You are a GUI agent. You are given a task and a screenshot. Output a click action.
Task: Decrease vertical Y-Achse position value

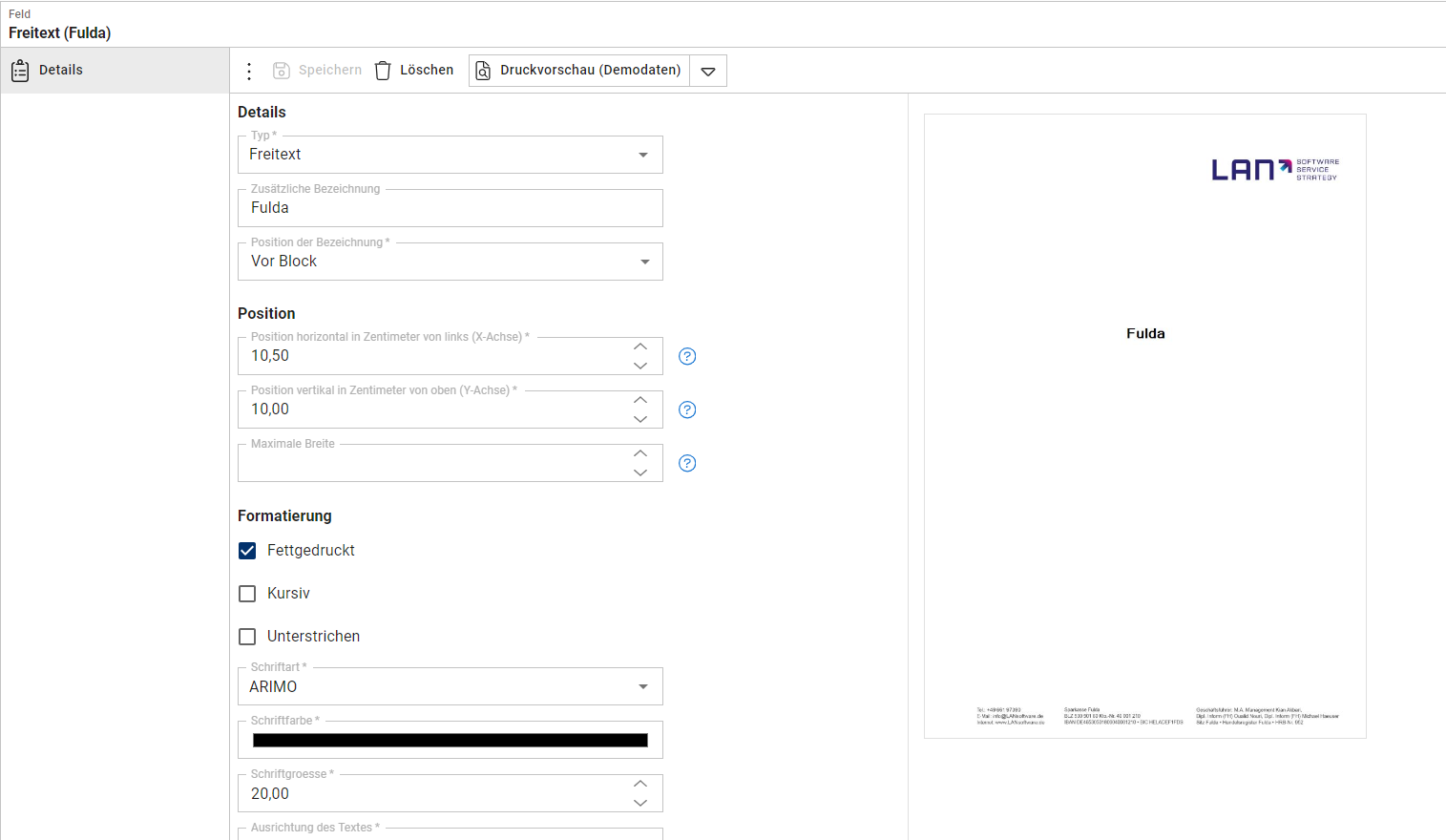[640, 419]
